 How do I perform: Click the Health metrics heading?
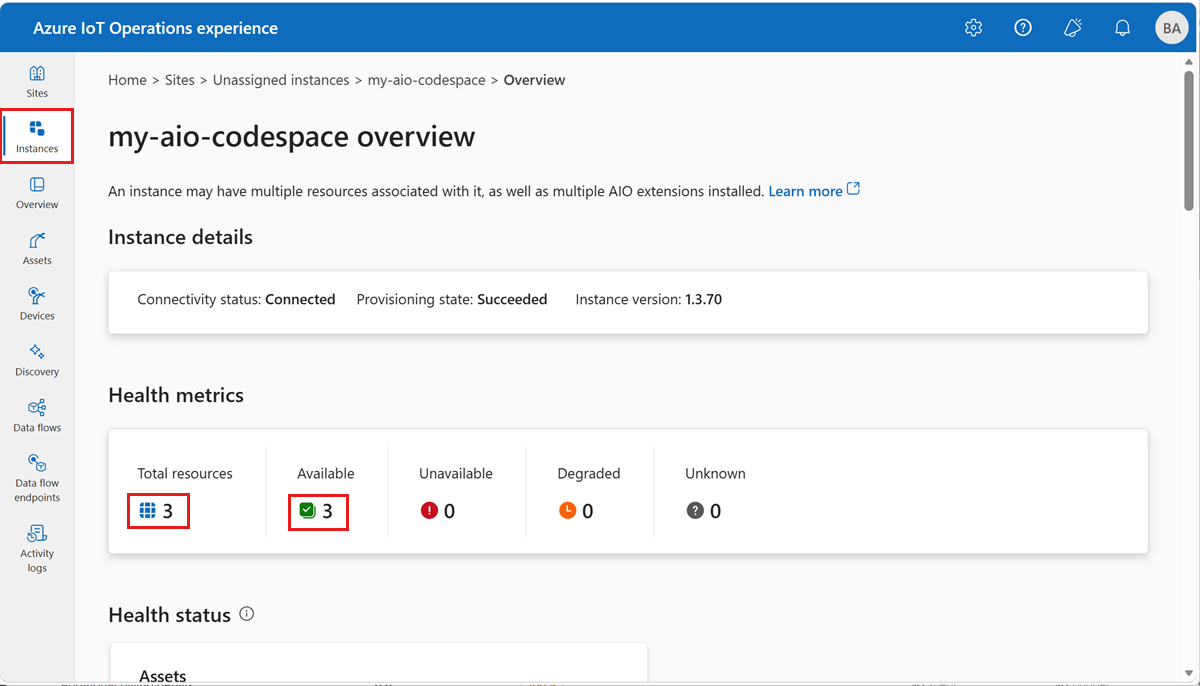click(x=176, y=395)
